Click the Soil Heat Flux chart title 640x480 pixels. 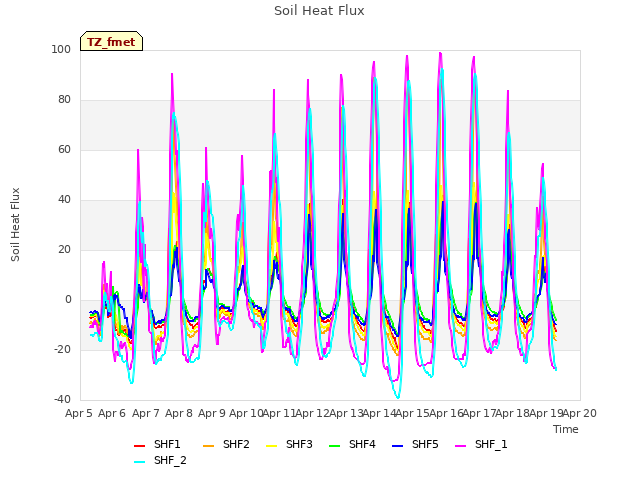(x=319, y=11)
